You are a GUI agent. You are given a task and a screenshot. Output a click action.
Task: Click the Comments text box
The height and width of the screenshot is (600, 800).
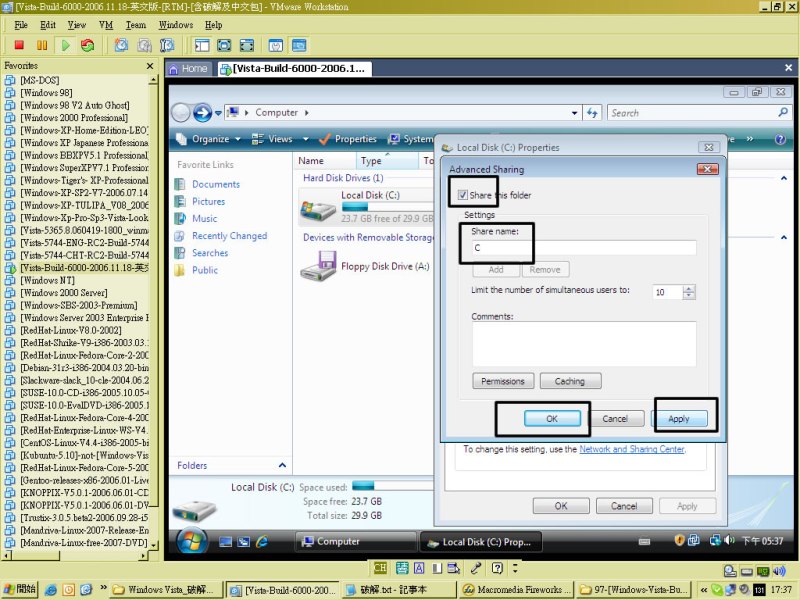584,344
